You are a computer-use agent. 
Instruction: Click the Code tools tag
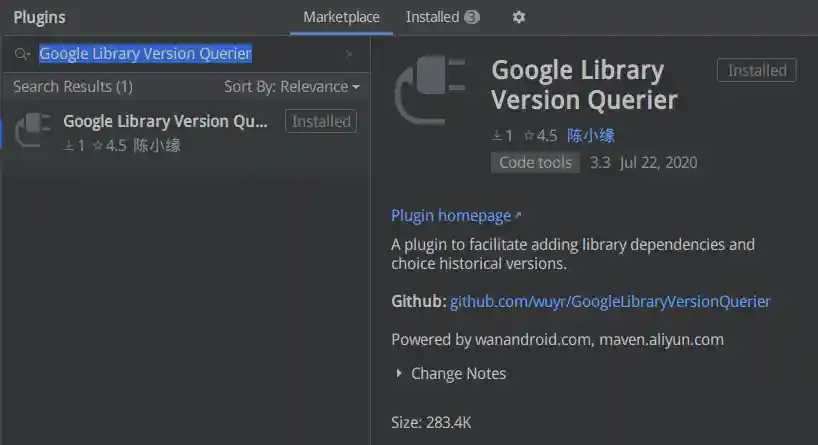tap(535, 163)
